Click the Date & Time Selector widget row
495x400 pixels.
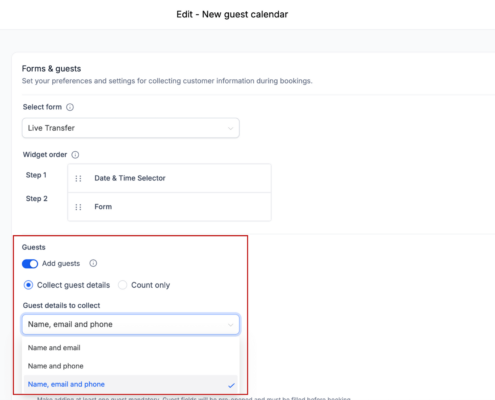point(169,178)
